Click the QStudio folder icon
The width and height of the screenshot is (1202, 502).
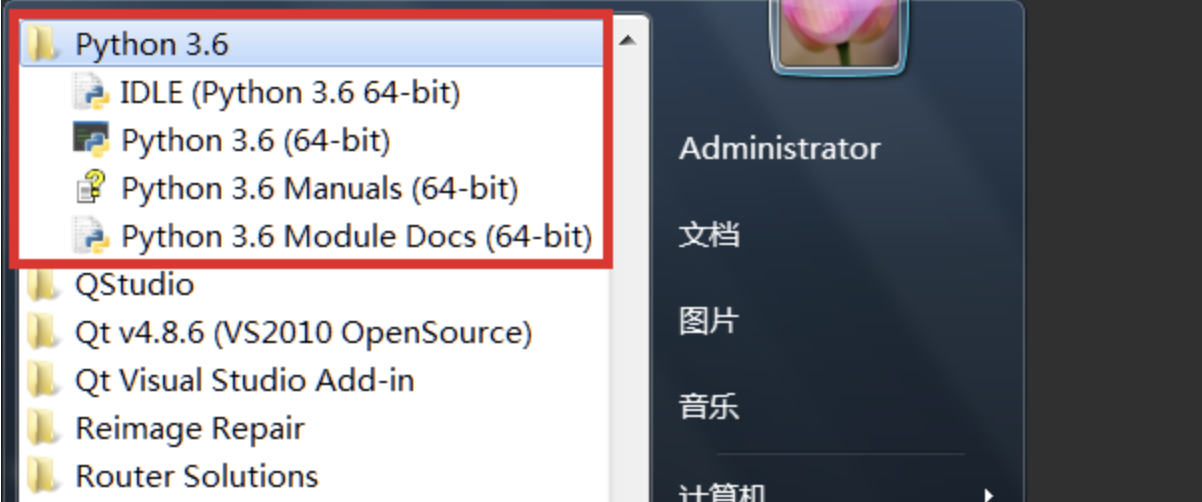(43, 285)
